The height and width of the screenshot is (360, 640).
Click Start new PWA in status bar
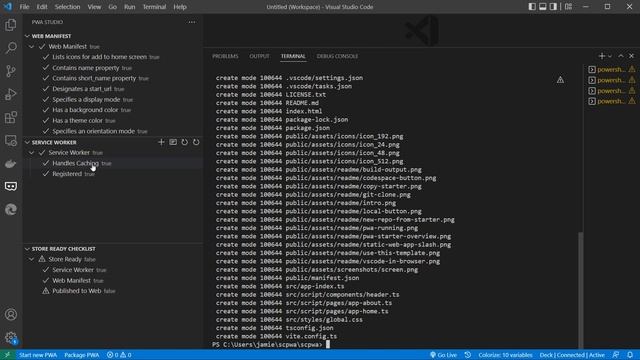tap(38, 355)
